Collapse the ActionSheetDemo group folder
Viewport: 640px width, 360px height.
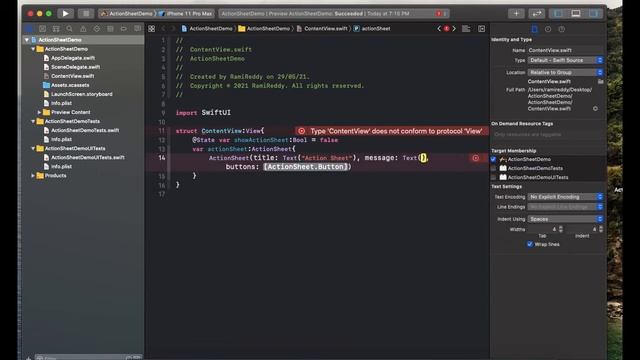click(33, 49)
